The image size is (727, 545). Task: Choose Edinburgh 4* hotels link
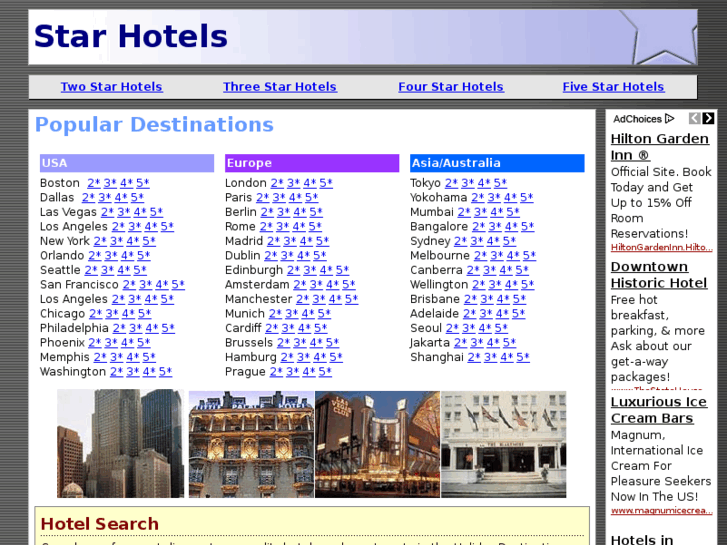pyautogui.click(x=326, y=270)
